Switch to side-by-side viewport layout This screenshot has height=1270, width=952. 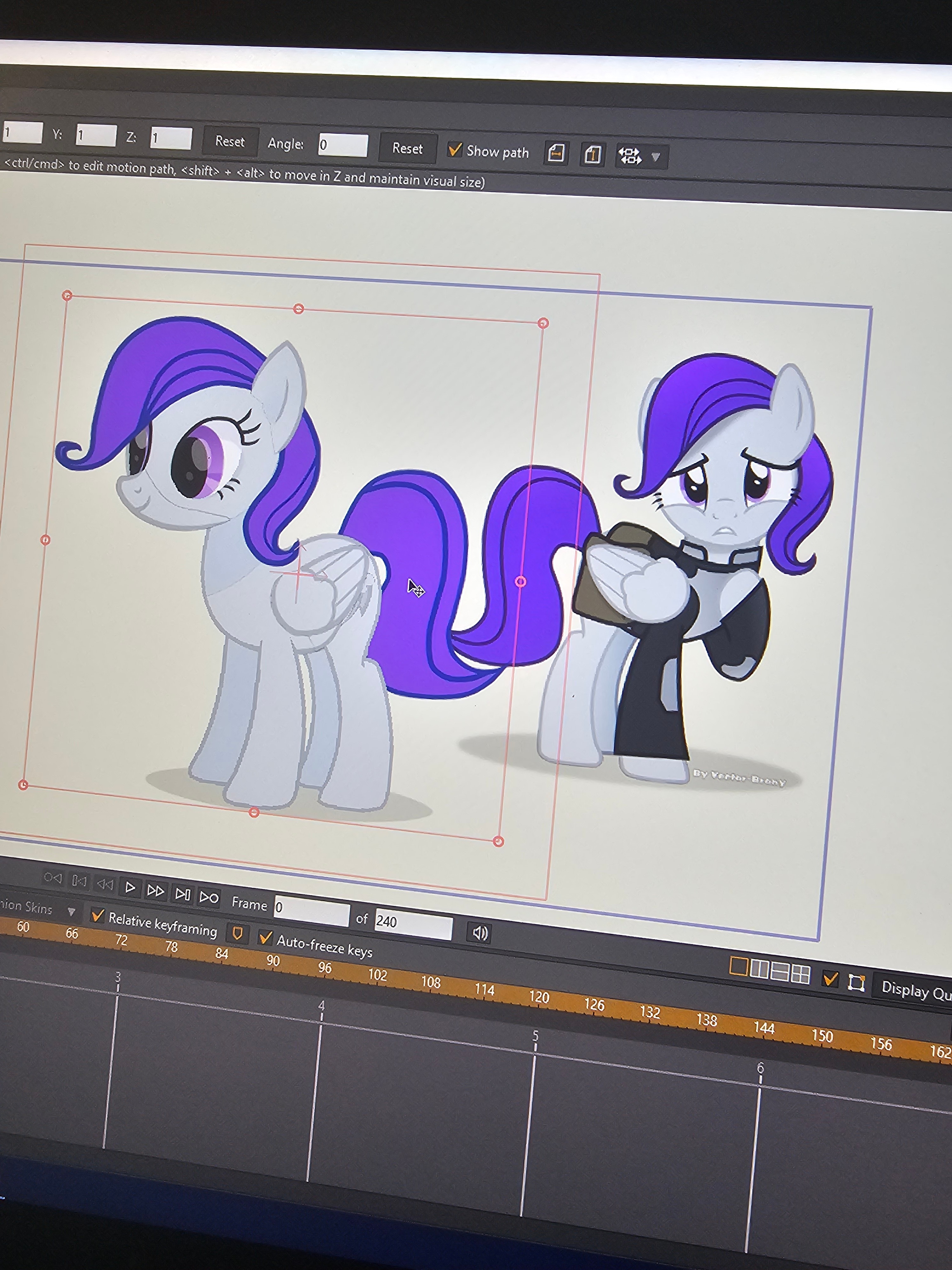click(x=759, y=969)
